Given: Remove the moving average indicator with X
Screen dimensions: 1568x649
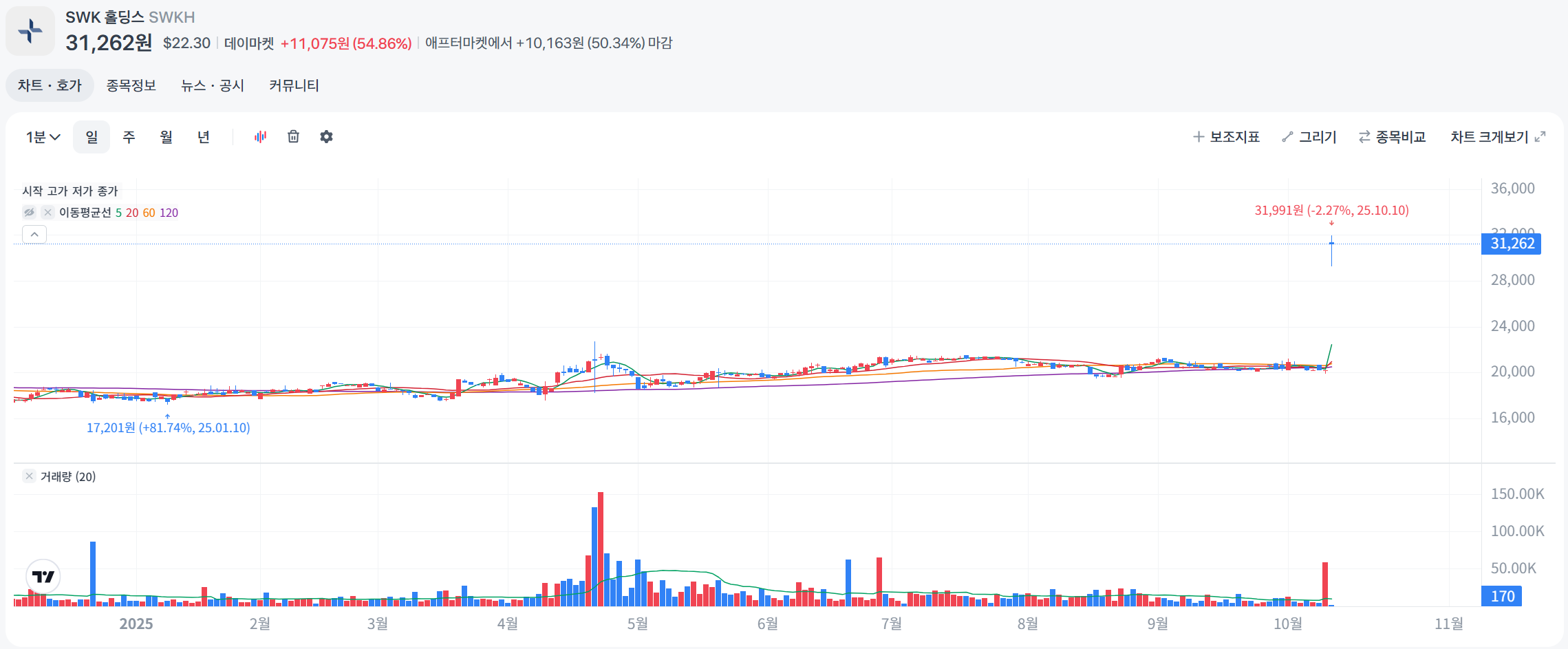Looking at the screenshot, I should 47,213.
